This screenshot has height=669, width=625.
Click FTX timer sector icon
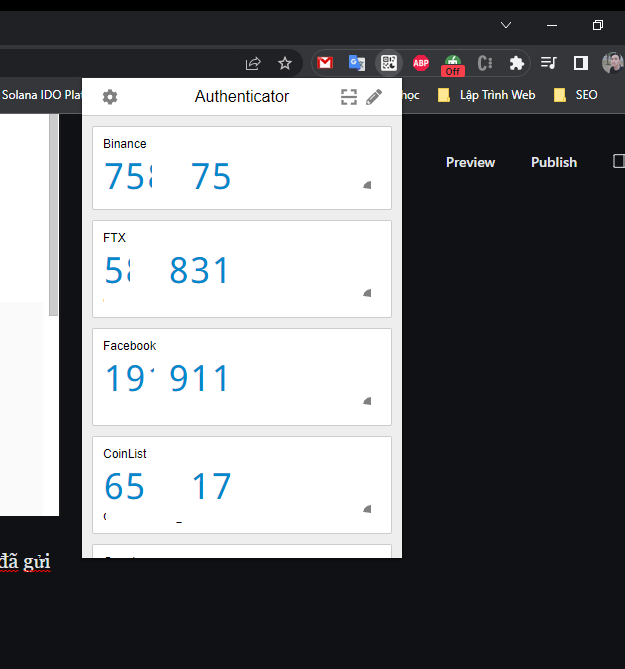point(367,293)
